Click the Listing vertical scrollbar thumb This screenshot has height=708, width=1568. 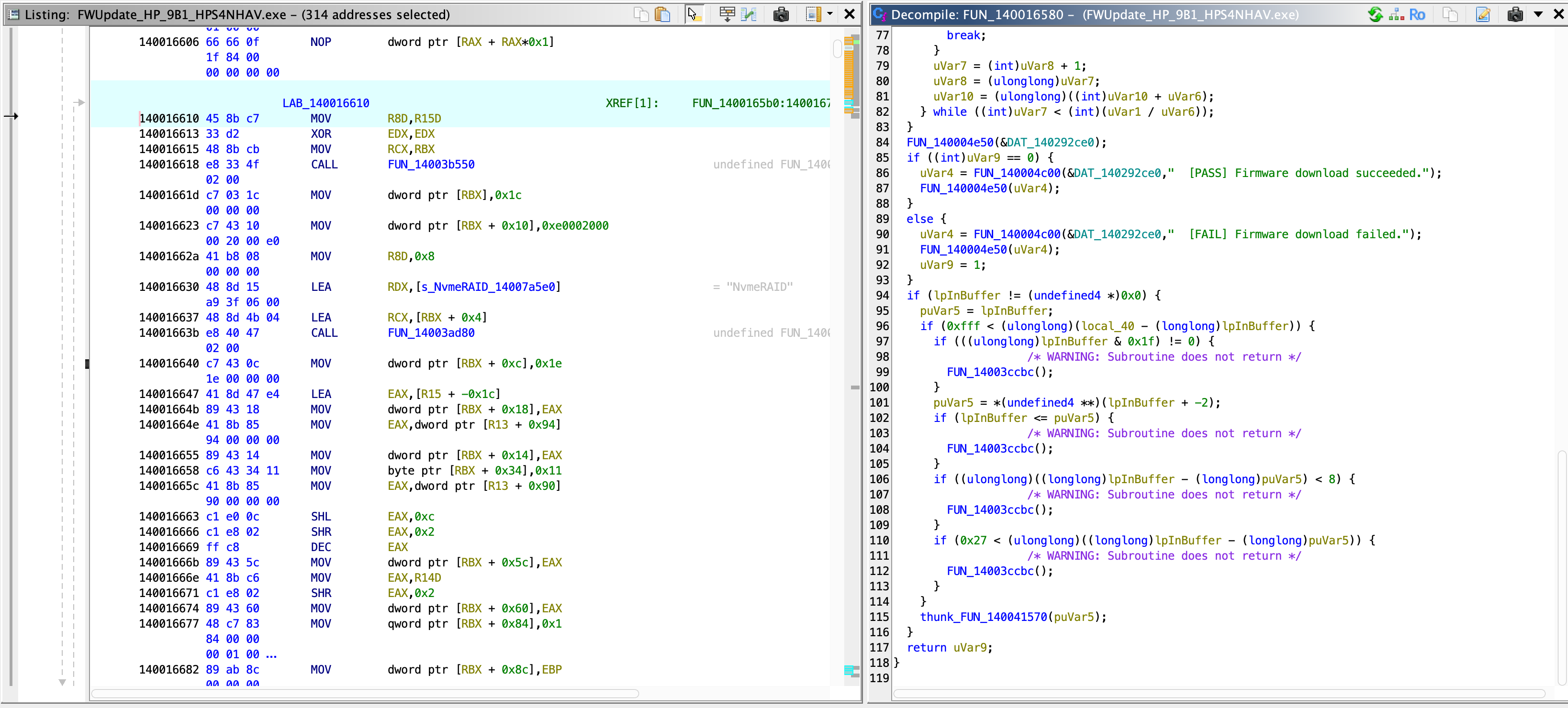click(x=838, y=48)
